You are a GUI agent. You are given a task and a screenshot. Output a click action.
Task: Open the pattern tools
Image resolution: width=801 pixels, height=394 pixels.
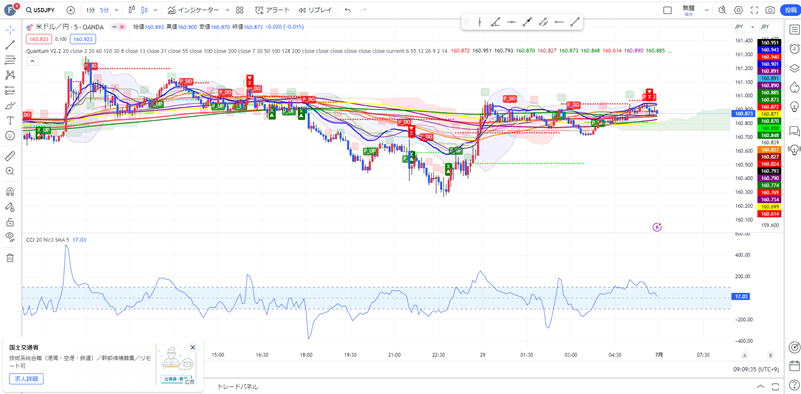click(10, 75)
